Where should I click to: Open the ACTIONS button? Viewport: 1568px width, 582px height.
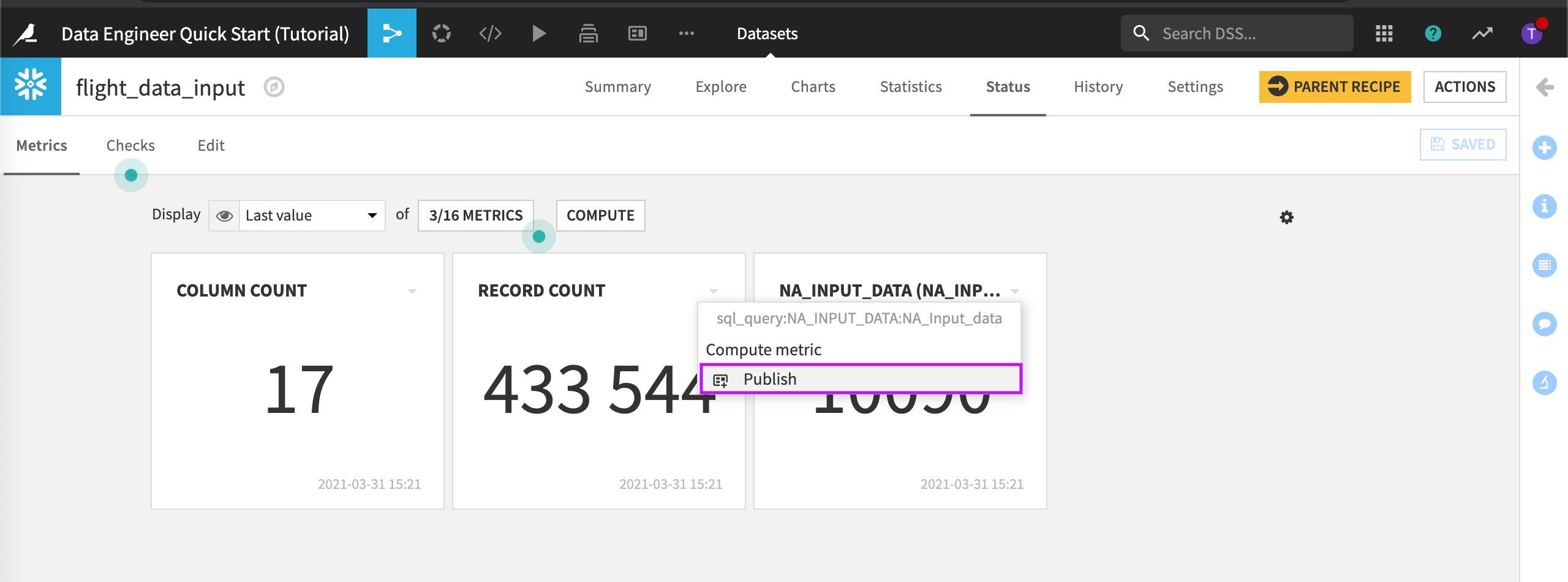coord(1464,86)
